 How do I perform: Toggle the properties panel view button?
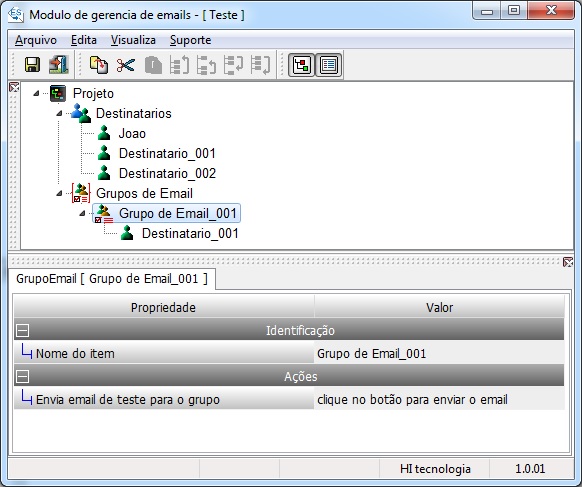[329, 65]
